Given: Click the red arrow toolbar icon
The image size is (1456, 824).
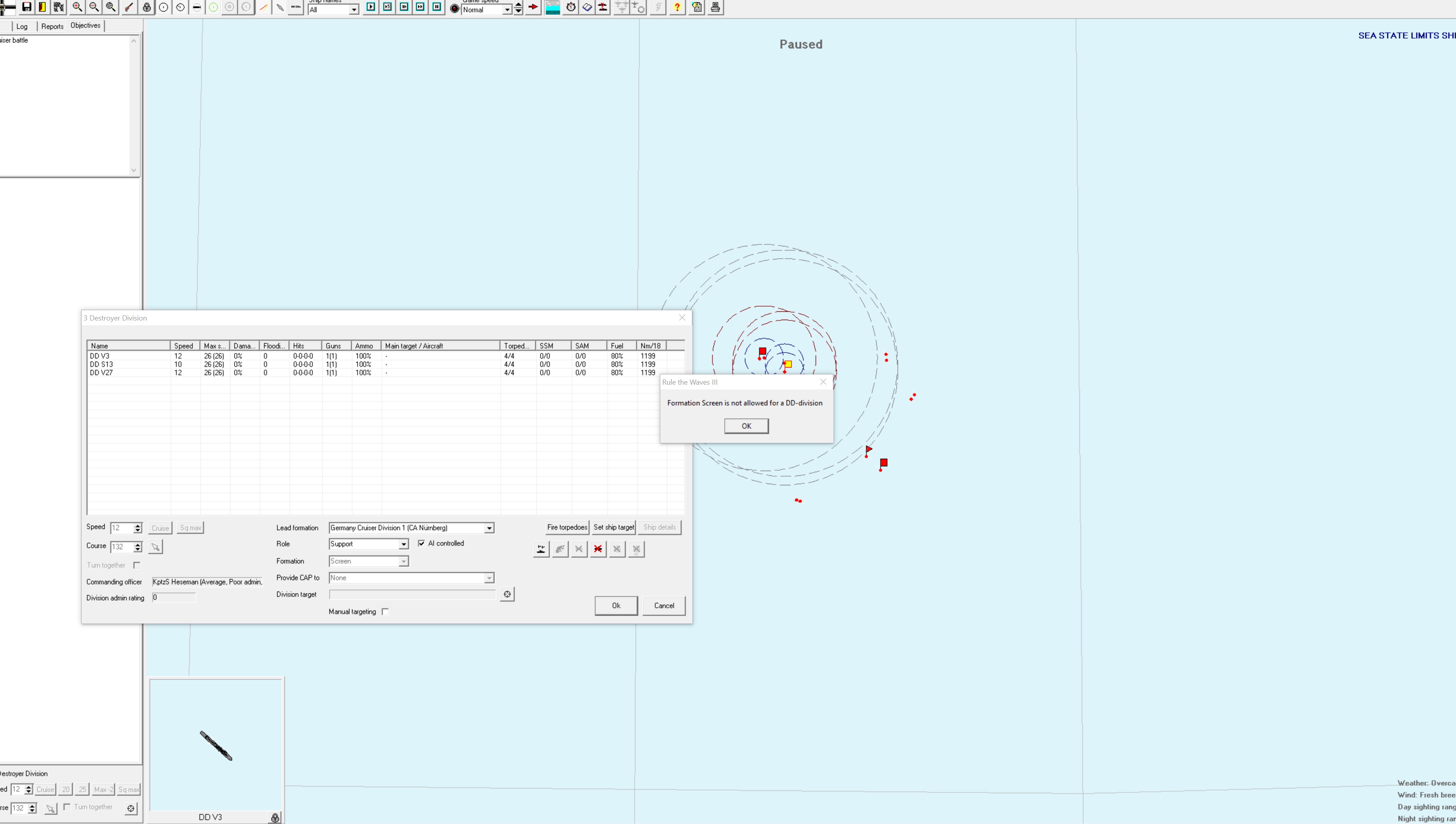Looking at the screenshot, I should (533, 8).
